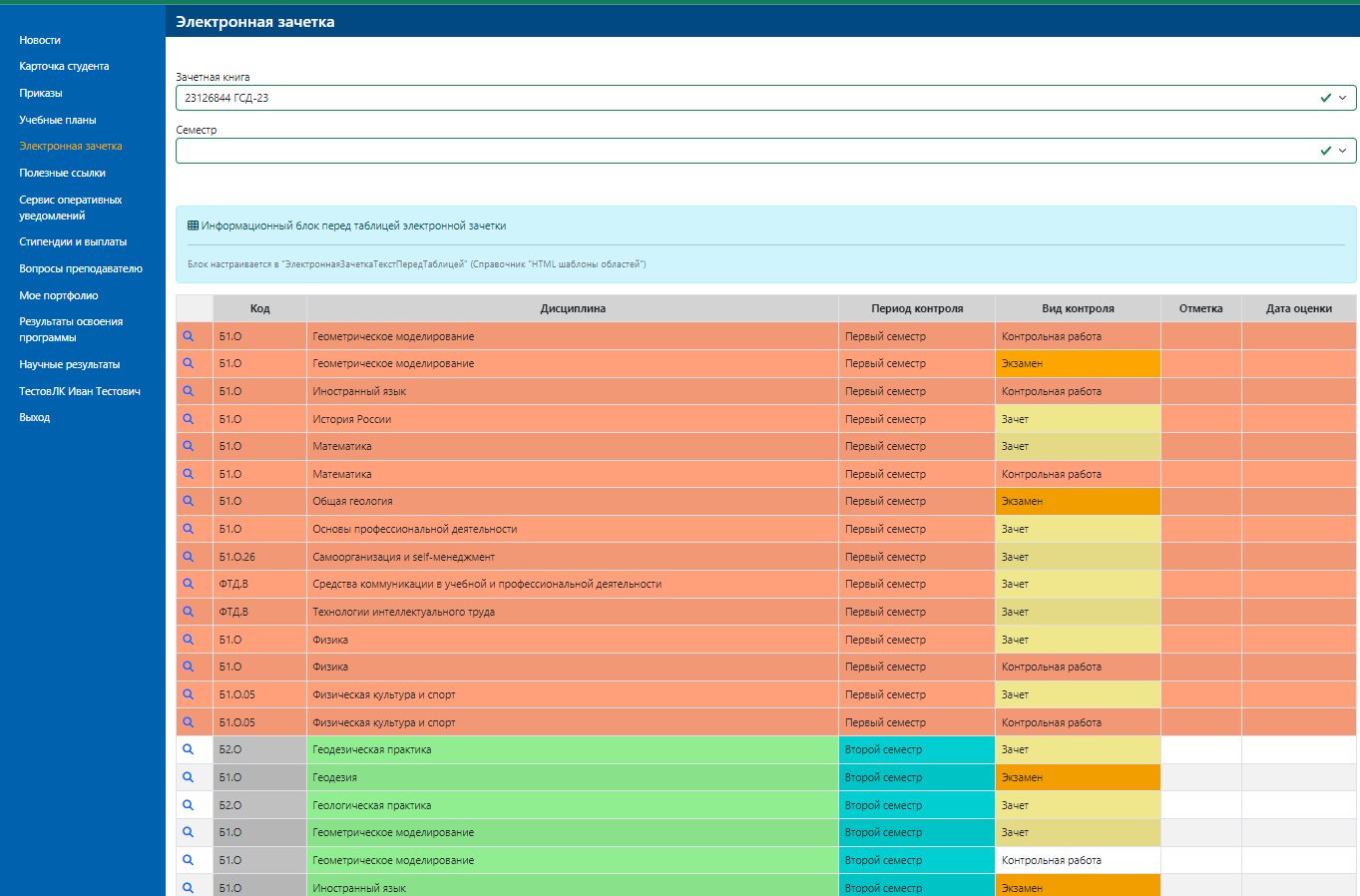Viewport: 1360px width, 896px height.
Task: Click table icon in the information block
Action: [x=194, y=225]
